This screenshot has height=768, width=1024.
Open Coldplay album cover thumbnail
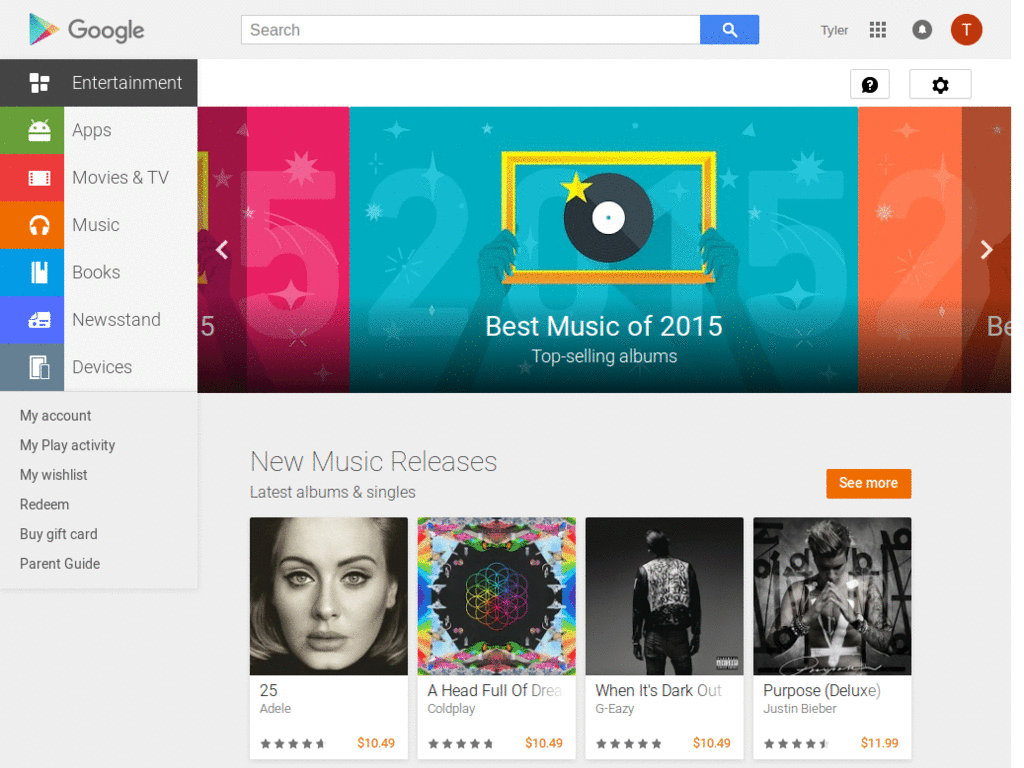click(496, 596)
